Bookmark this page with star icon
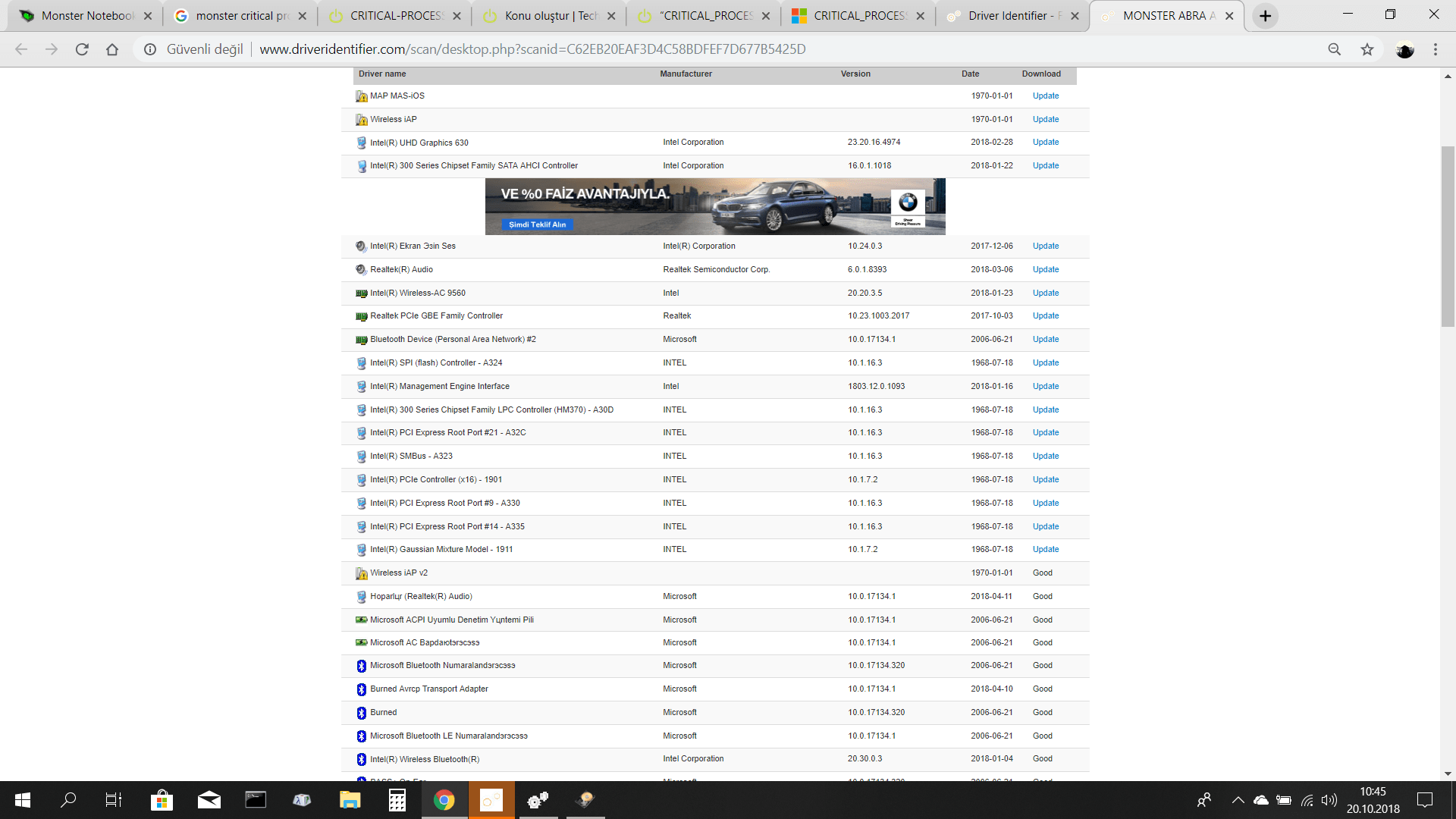The image size is (1456, 819). point(1367,49)
